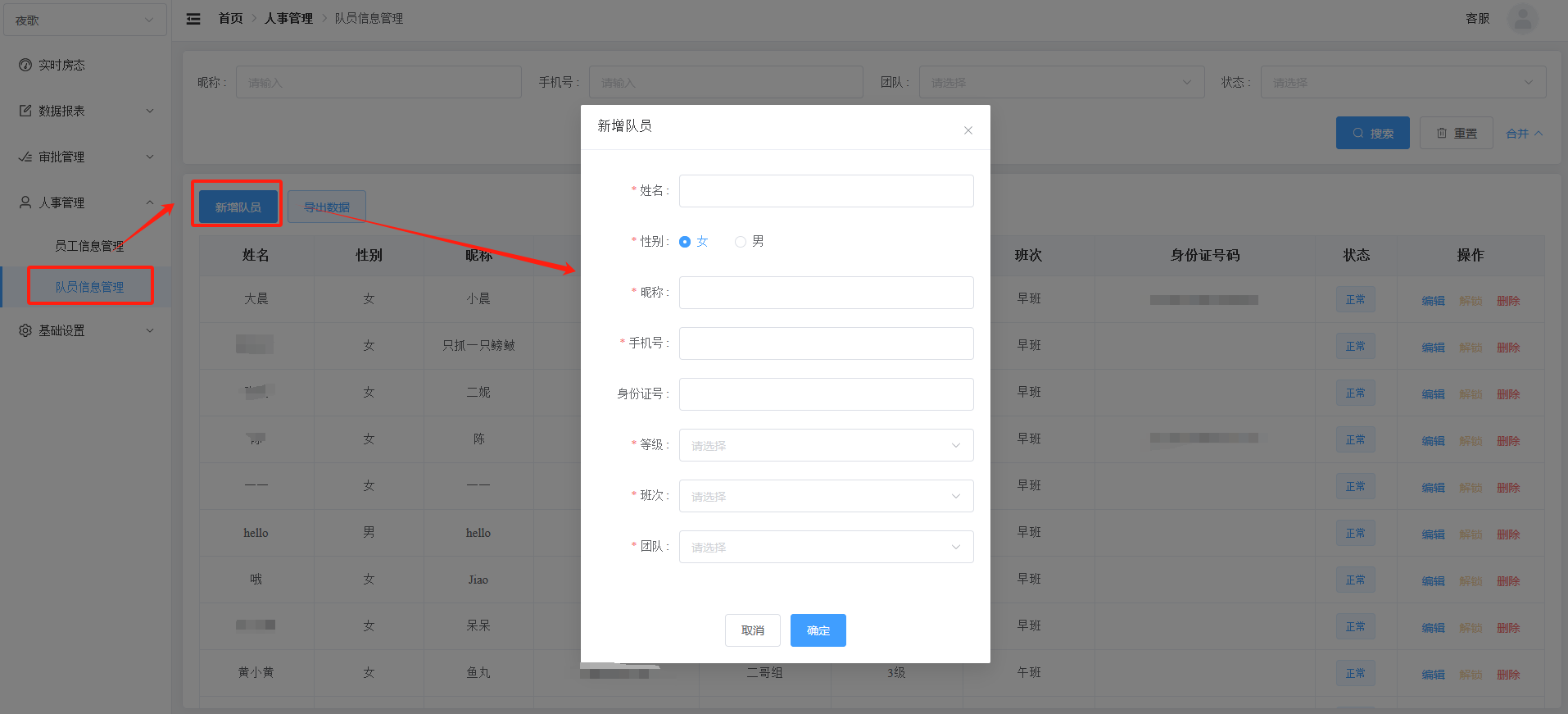Select the 女 gender radio button
Image resolution: width=1568 pixels, height=714 pixels.
[685, 242]
